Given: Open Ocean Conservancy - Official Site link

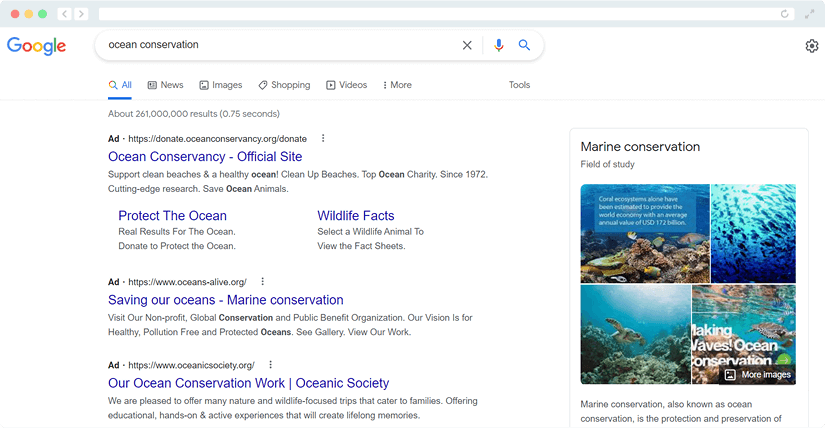Looking at the screenshot, I should pyautogui.click(x=205, y=156).
